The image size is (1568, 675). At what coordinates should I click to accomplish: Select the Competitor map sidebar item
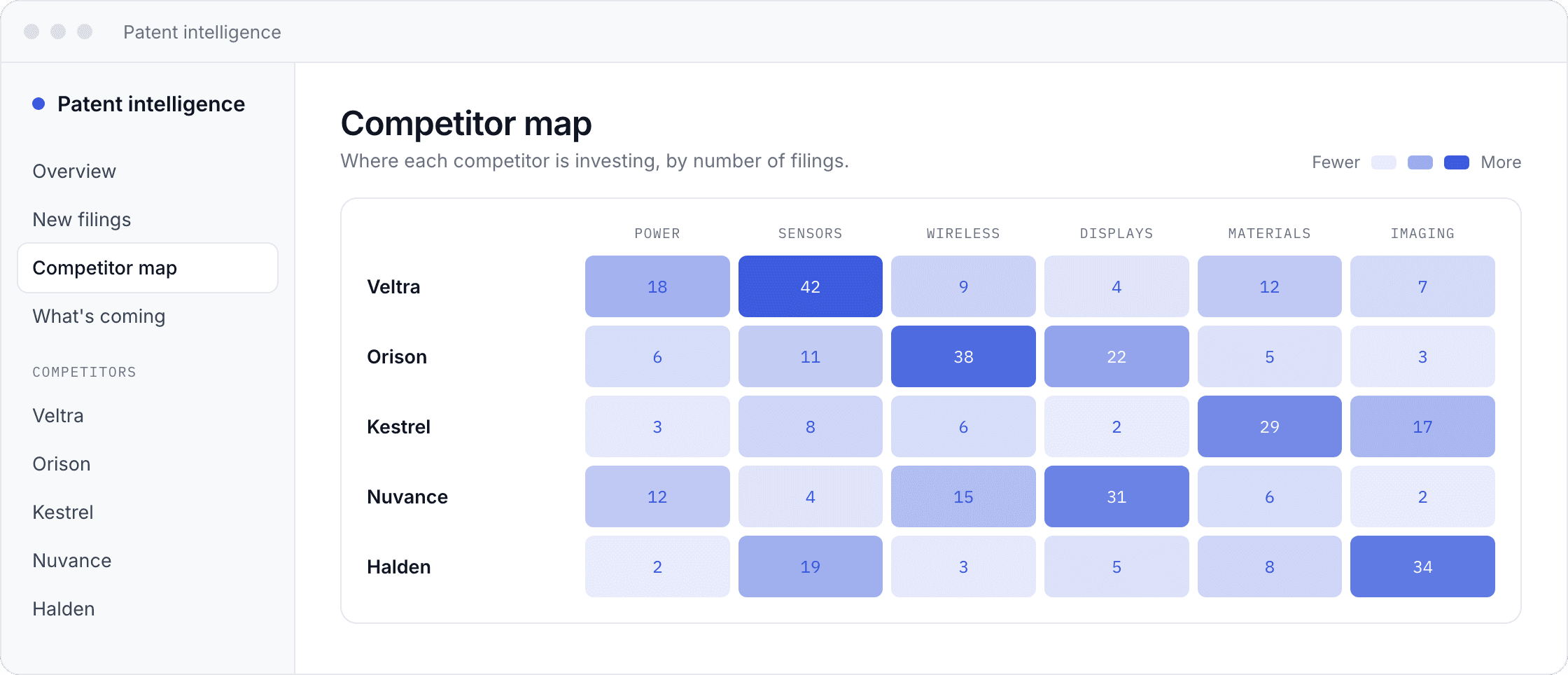(x=148, y=268)
